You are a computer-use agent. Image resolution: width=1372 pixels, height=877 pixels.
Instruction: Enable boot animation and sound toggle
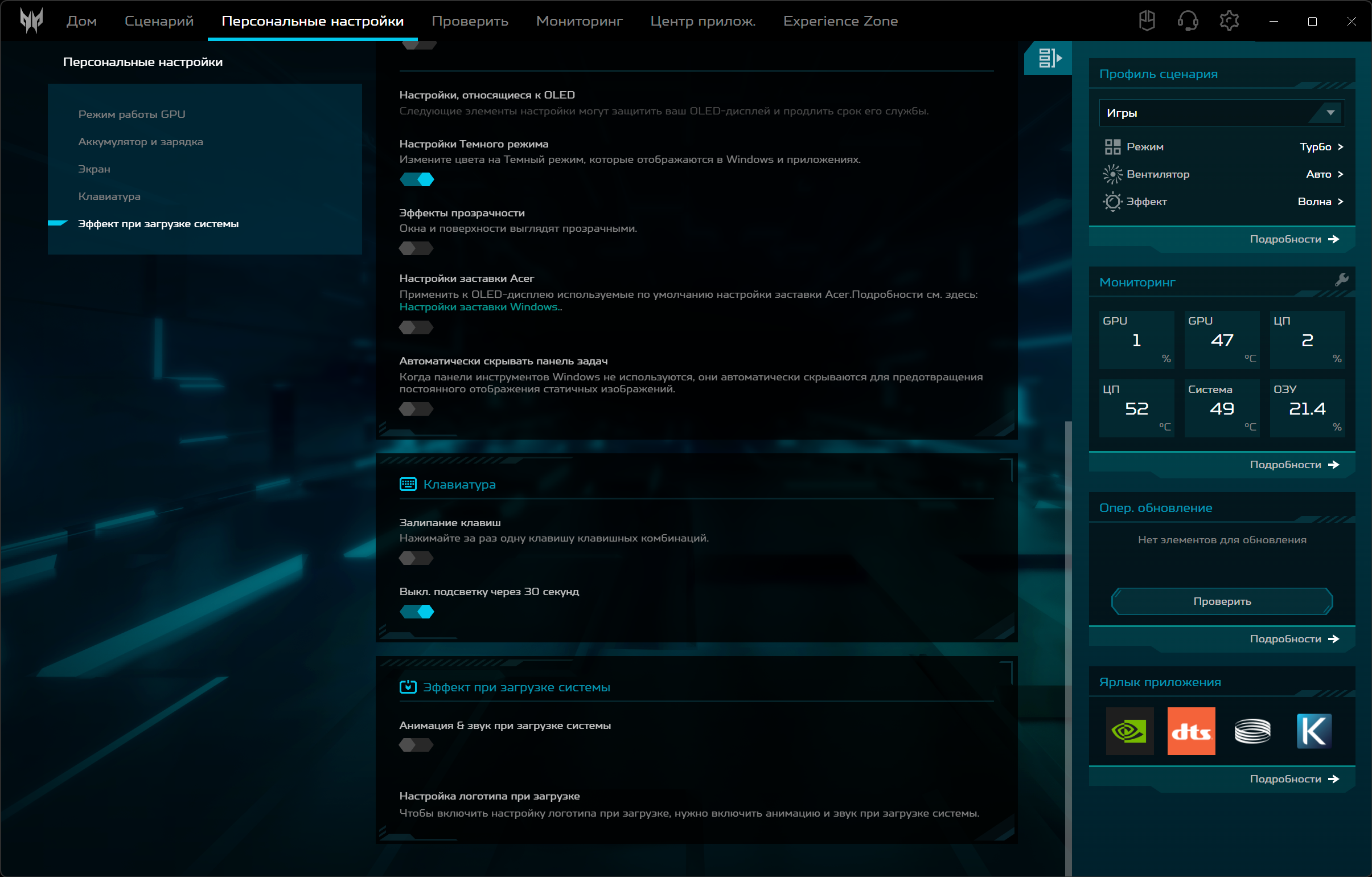coord(417,745)
